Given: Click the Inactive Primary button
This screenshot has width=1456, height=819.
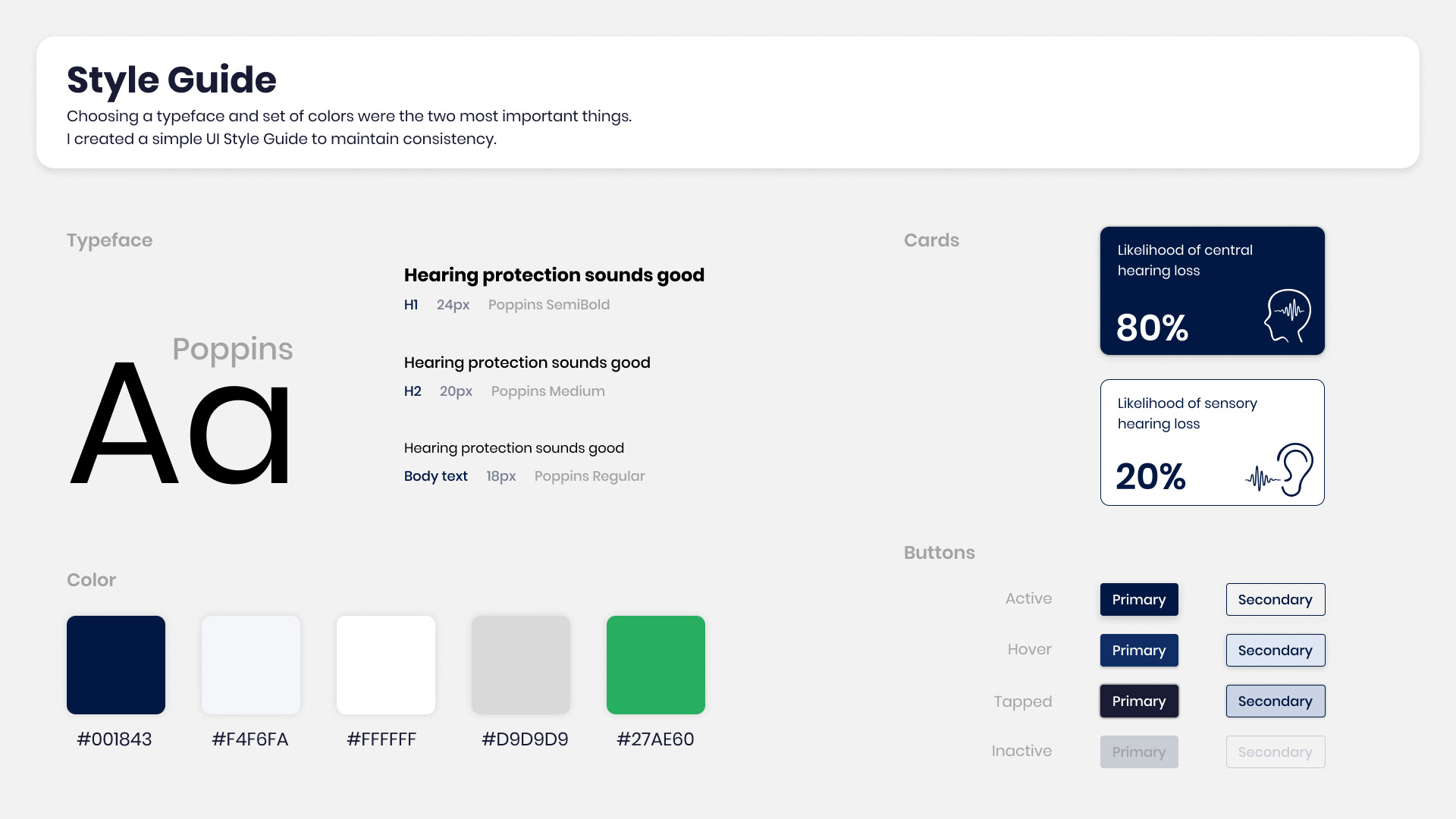Looking at the screenshot, I should coord(1139,752).
